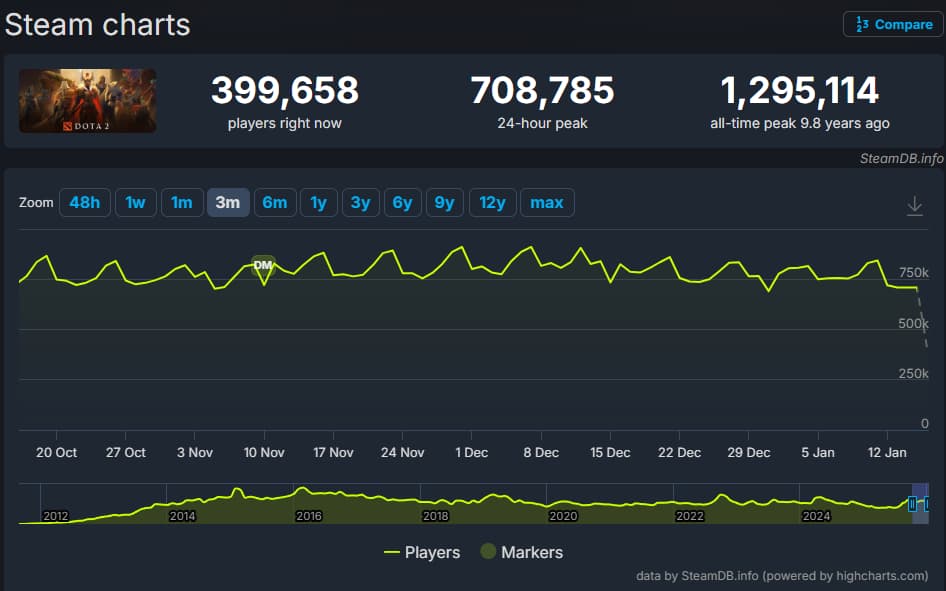Viewport: 946px width, 591px height.
Task: Choose the 12y zoom preset
Action: tap(491, 202)
